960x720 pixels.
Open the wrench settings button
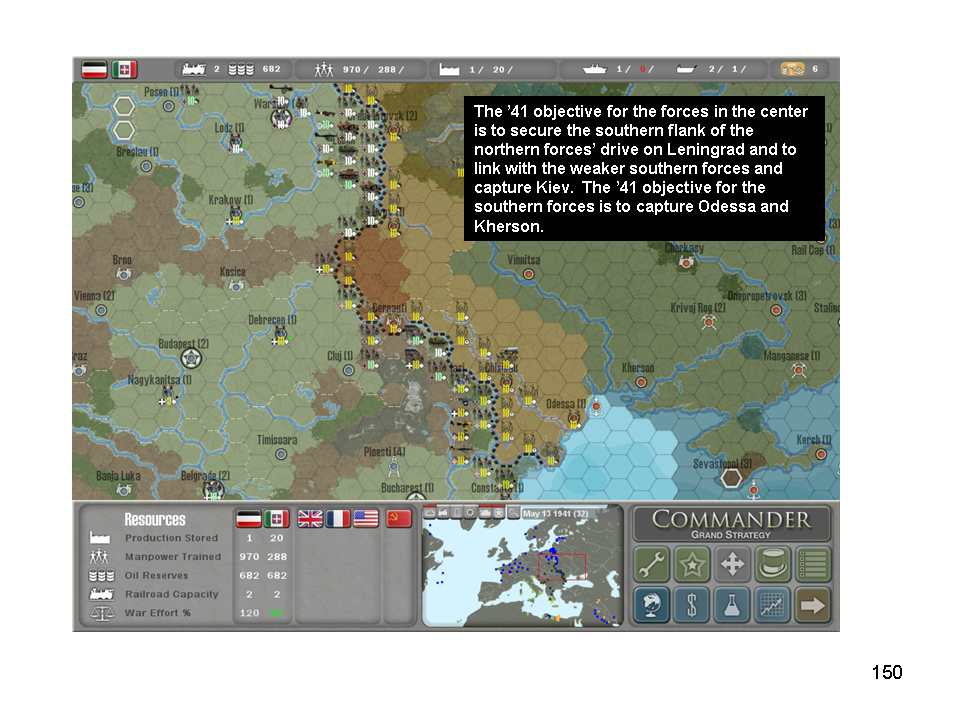tap(651, 565)
